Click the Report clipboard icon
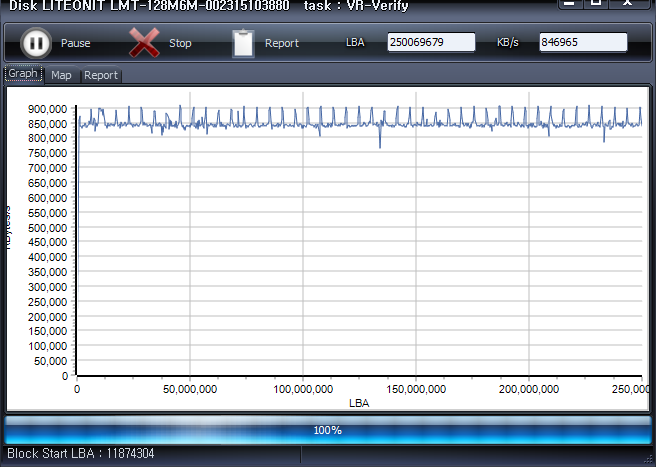Image resolution: width=656 pixels, height=467 pixels. [x=243, y=43]
